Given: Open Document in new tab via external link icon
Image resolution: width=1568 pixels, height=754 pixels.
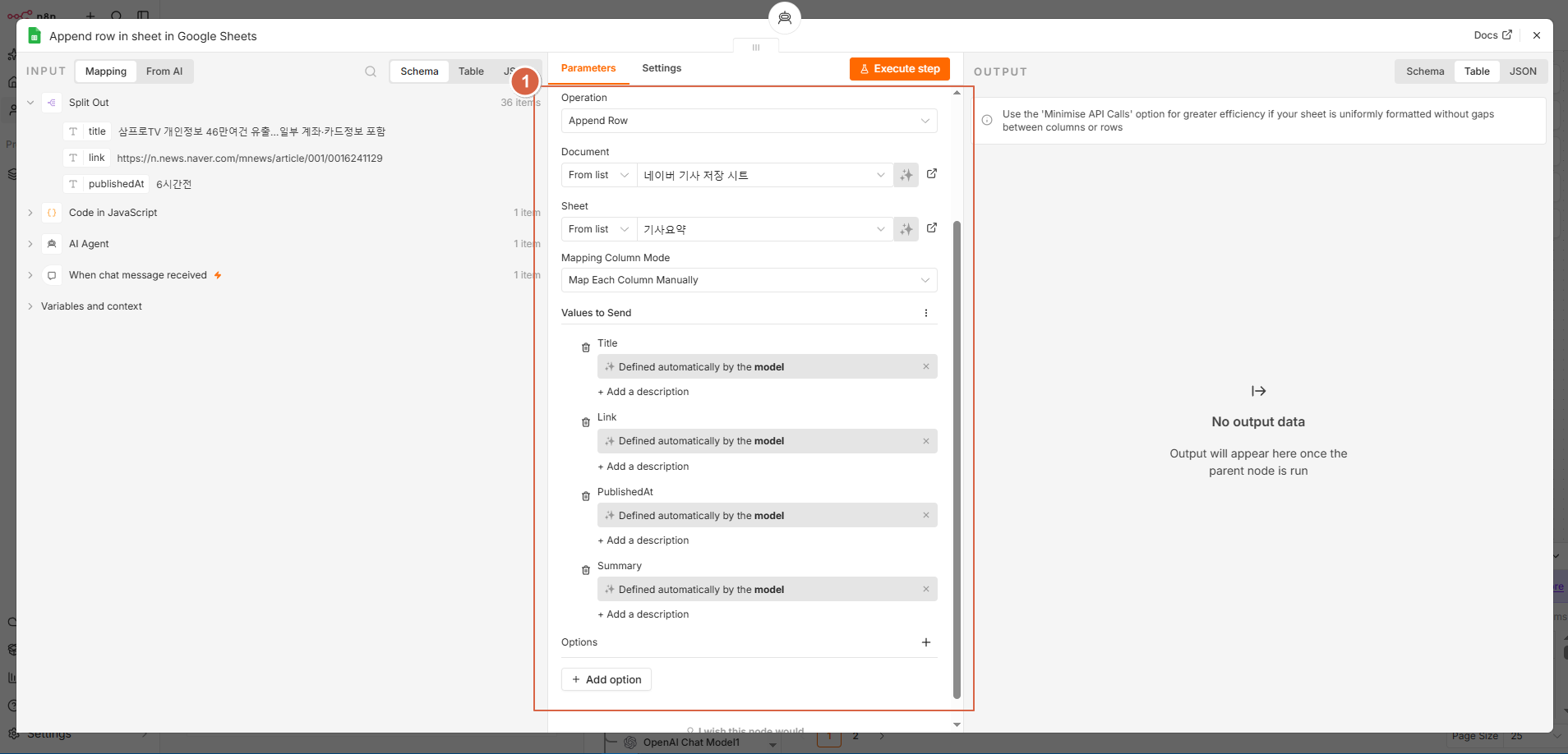Looking at the screenshot, I should pos(932,174).
